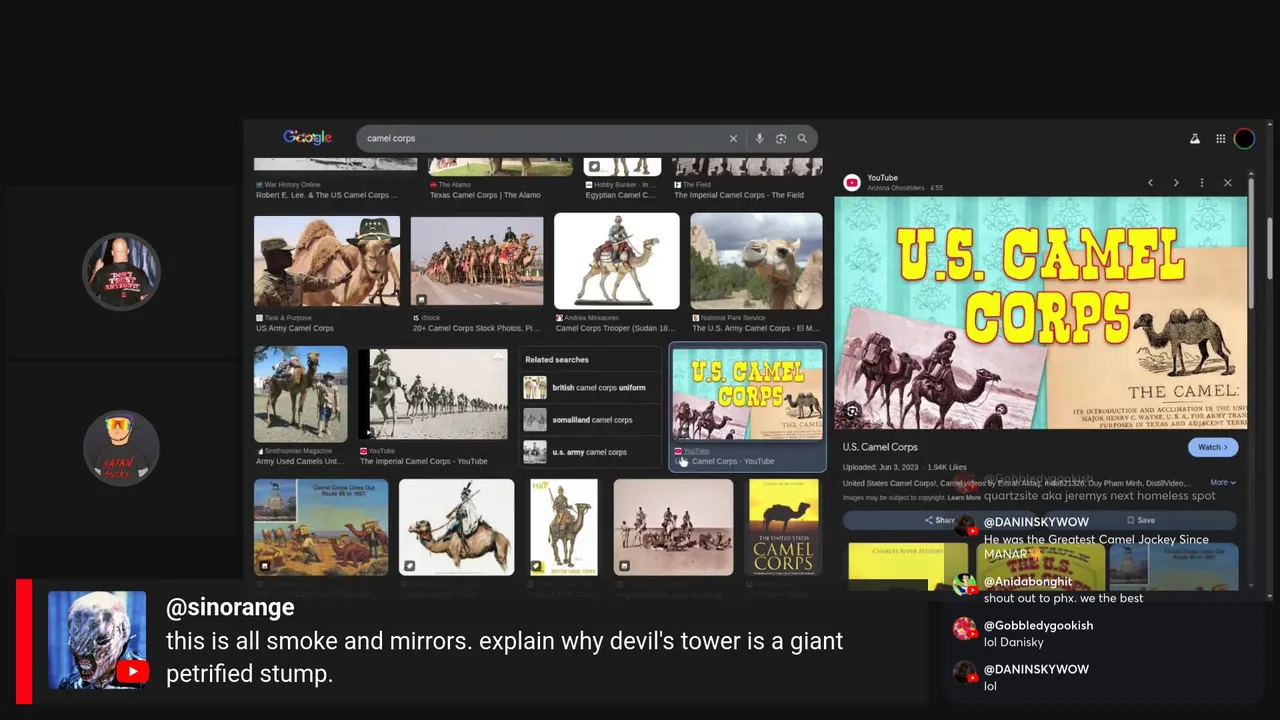This screenshot has height=720, width=1280.
Task: Select 'u.s. army camel corps' related search
Action: 590,452
